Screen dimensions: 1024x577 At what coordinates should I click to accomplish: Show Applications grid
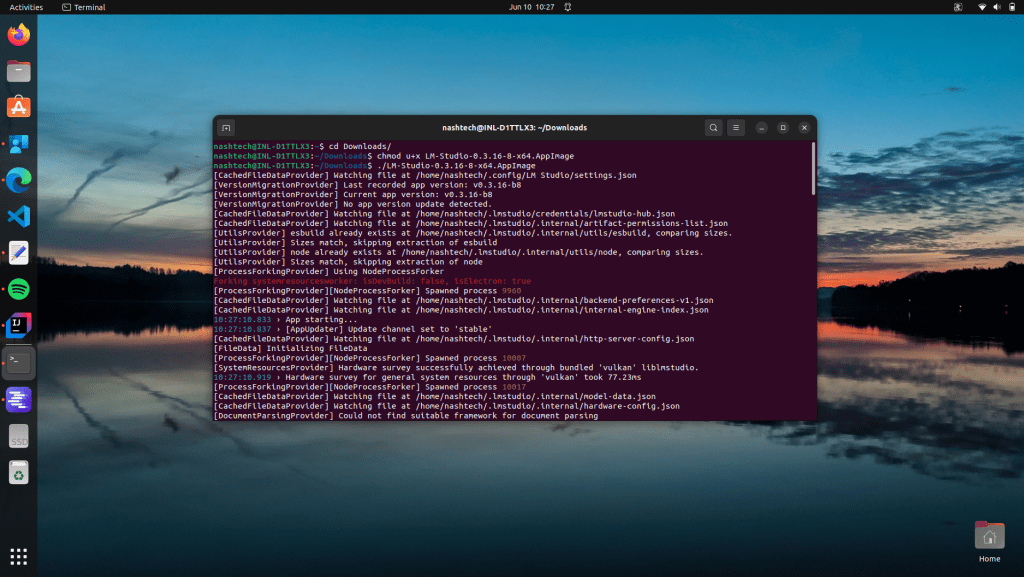click(19, 556)
